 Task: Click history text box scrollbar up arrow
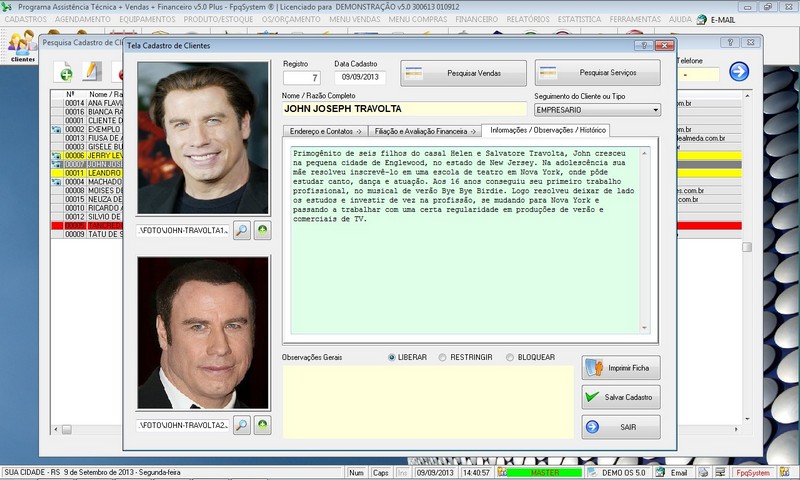[644, 153]
